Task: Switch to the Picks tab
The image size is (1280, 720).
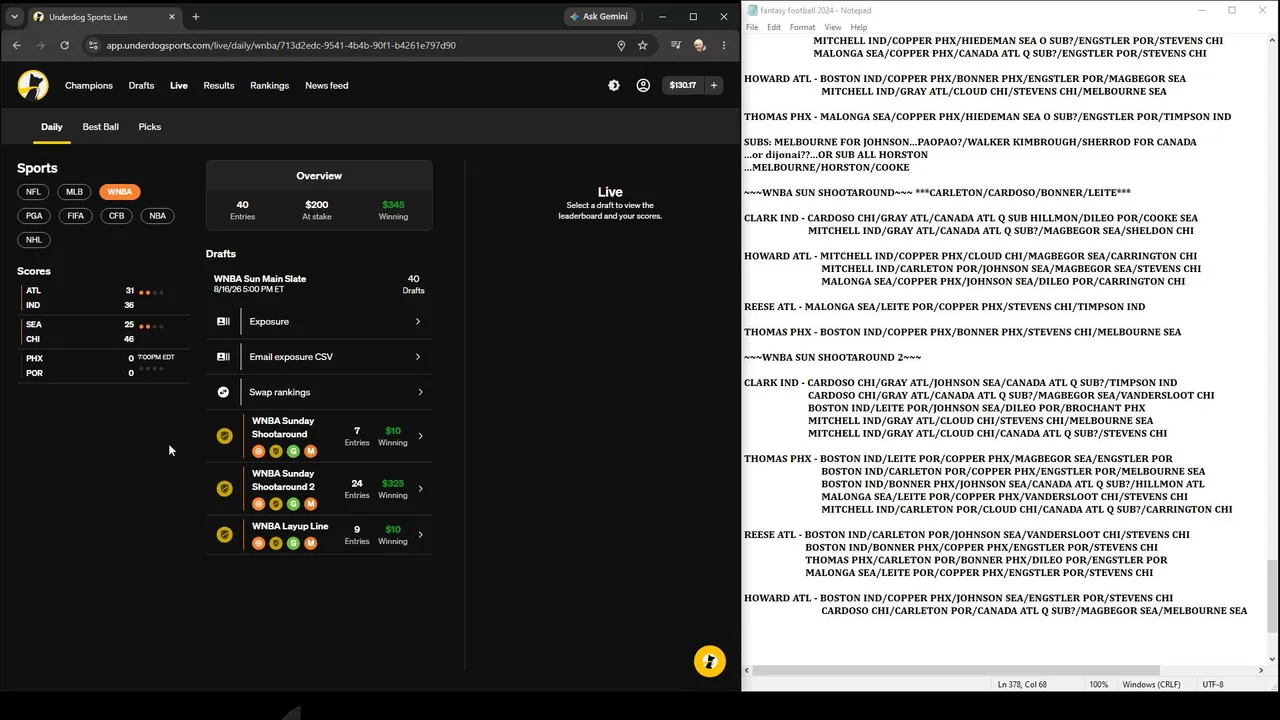Action: 150,127
